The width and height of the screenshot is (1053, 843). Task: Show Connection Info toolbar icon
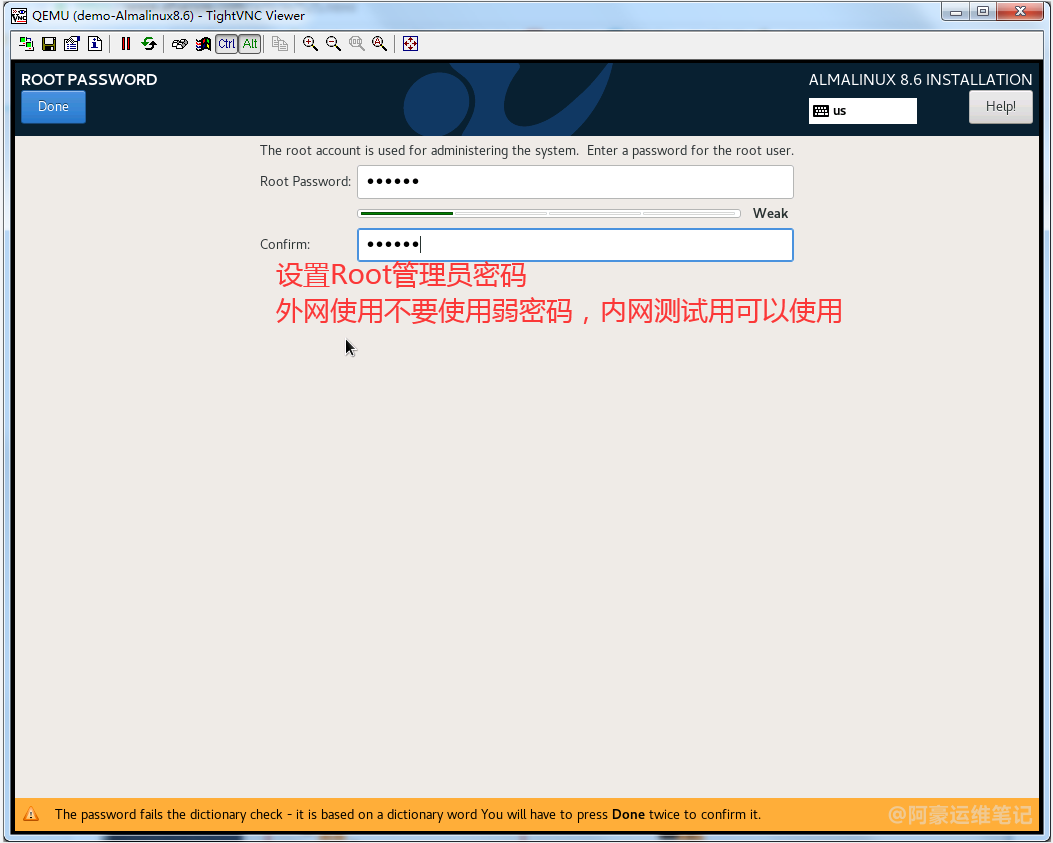[95, 44]
